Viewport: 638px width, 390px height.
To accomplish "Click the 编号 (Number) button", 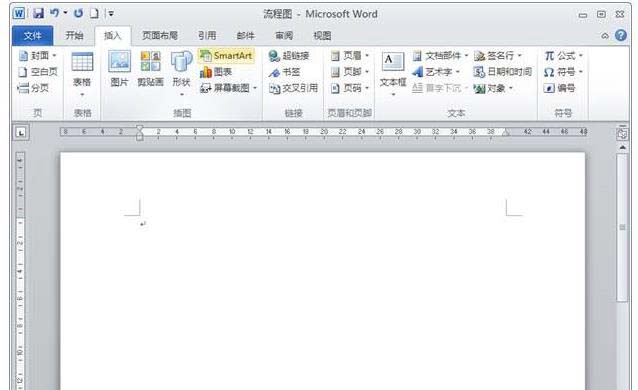I will [559, 88].
